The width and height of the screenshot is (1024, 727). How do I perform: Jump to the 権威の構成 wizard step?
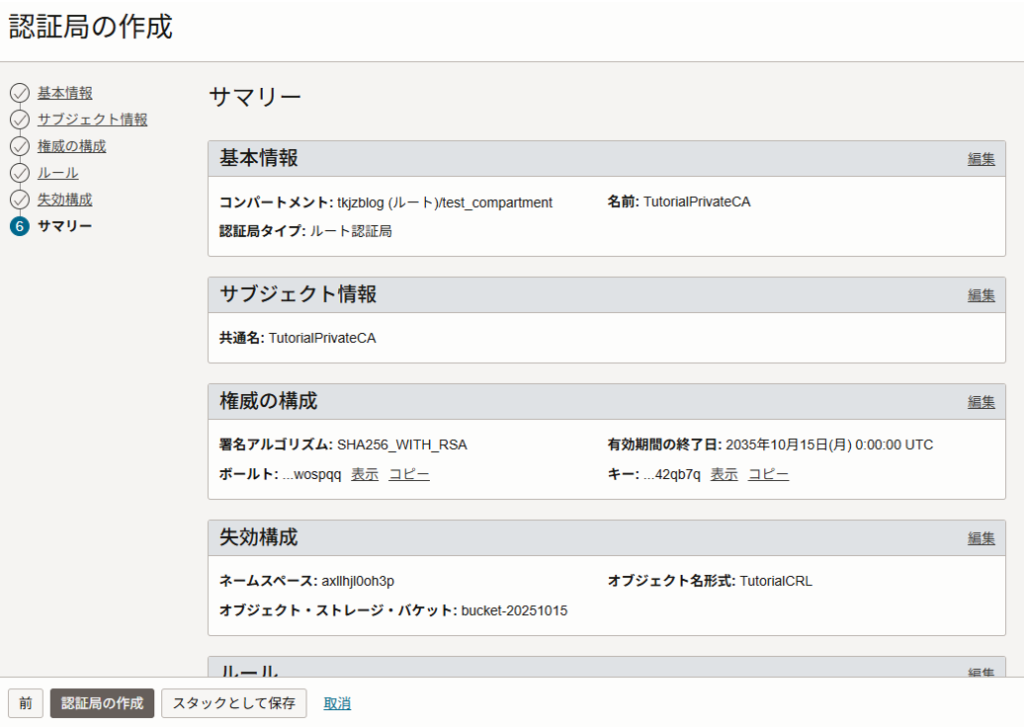pos(71,146)
